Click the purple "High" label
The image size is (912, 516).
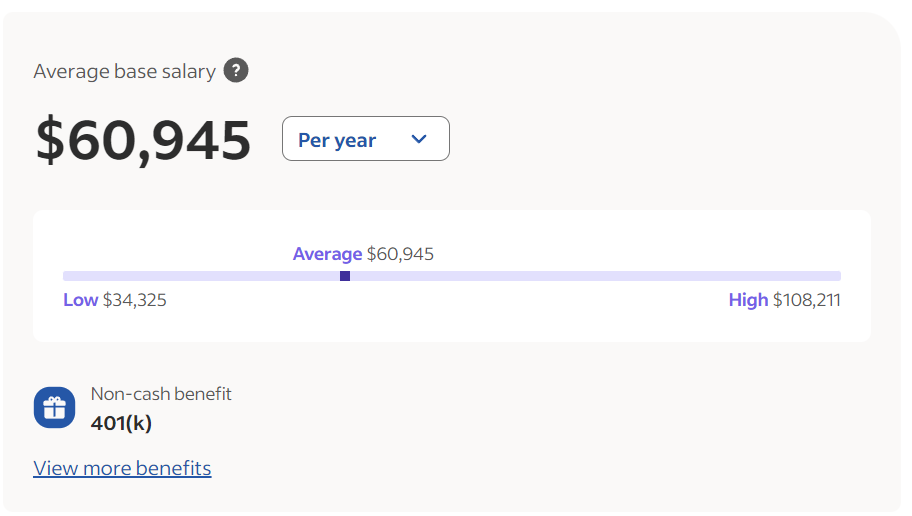click(x=748, y=300)
